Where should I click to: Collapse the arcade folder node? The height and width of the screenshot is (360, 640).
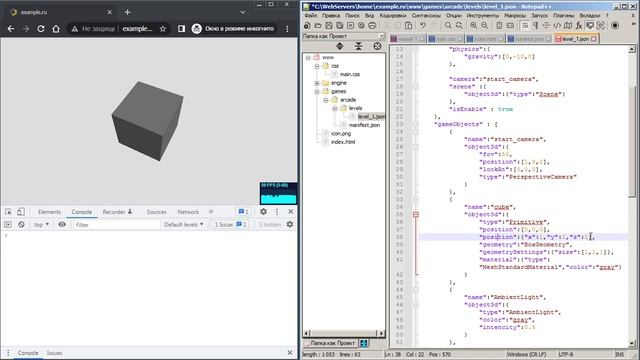(326, 100)
